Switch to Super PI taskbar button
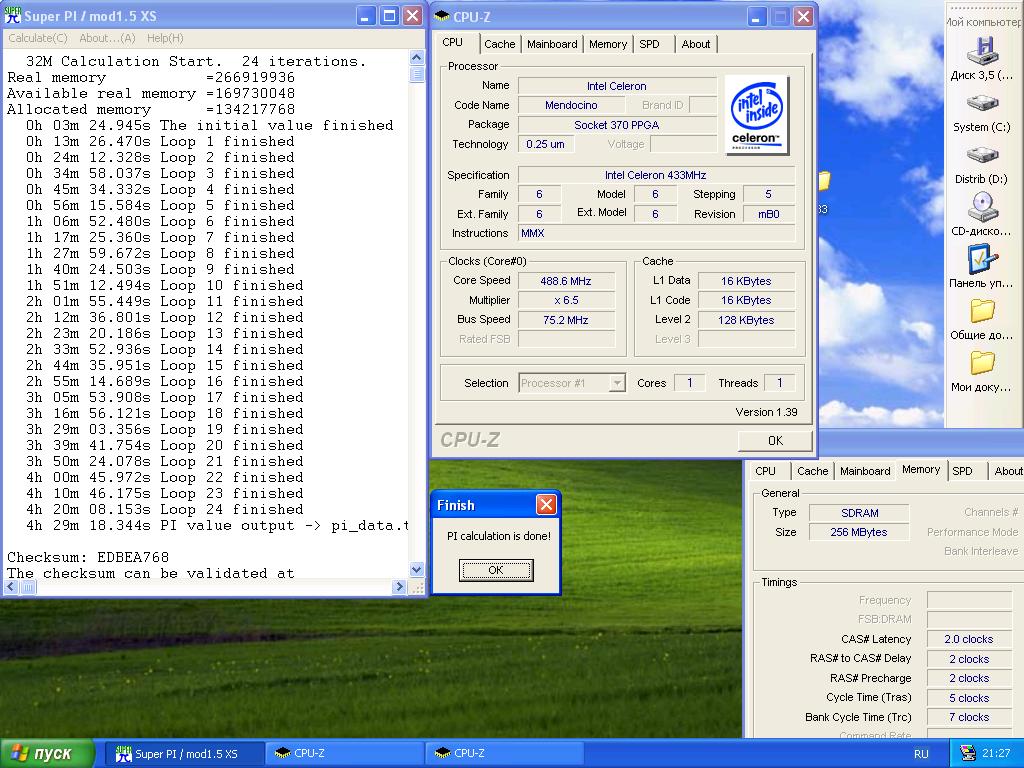Screen dimensions: 1024x768 183,754
